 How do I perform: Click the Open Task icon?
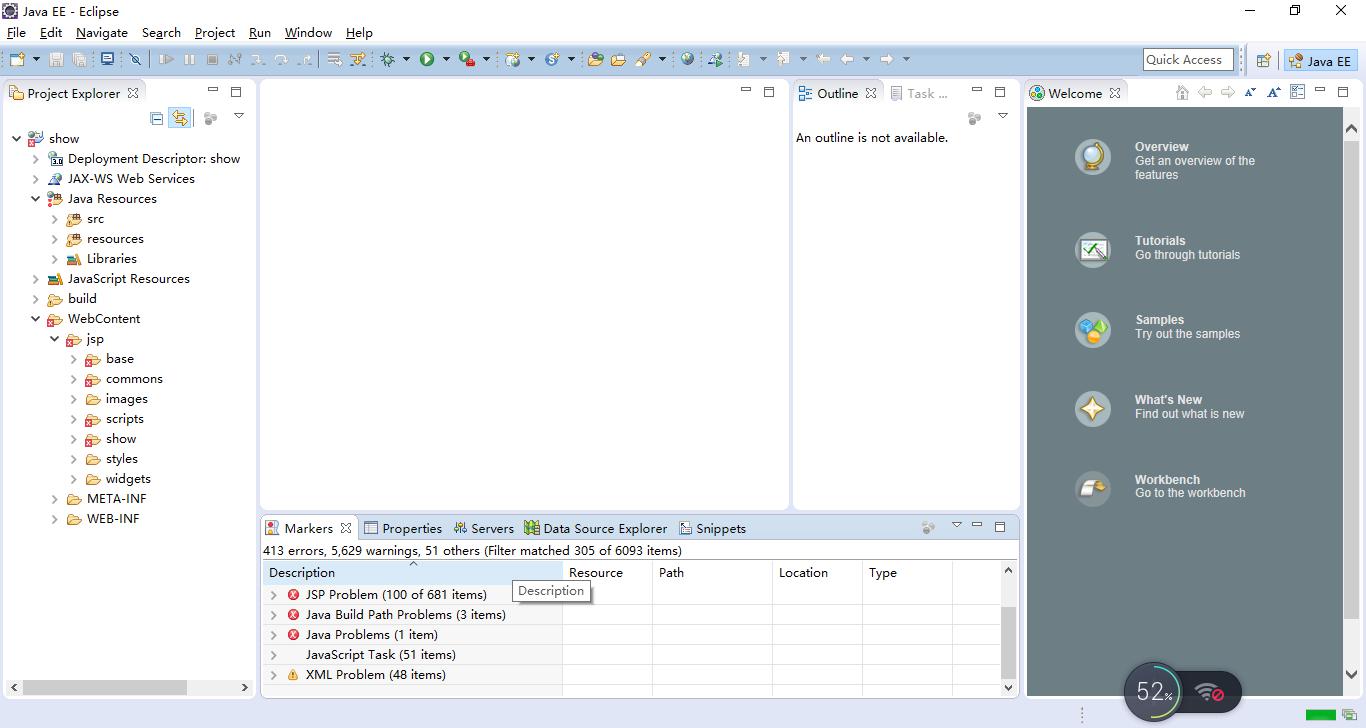618,59
